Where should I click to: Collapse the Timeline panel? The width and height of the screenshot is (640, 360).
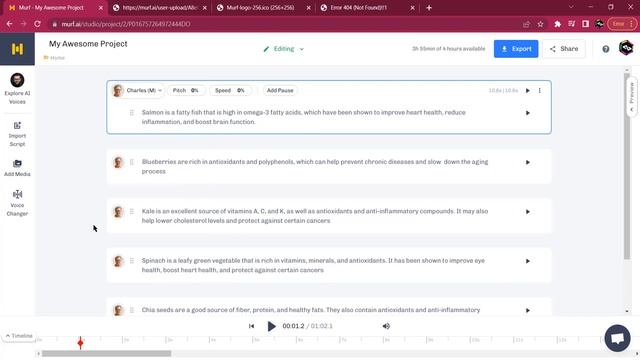(19, 336)
